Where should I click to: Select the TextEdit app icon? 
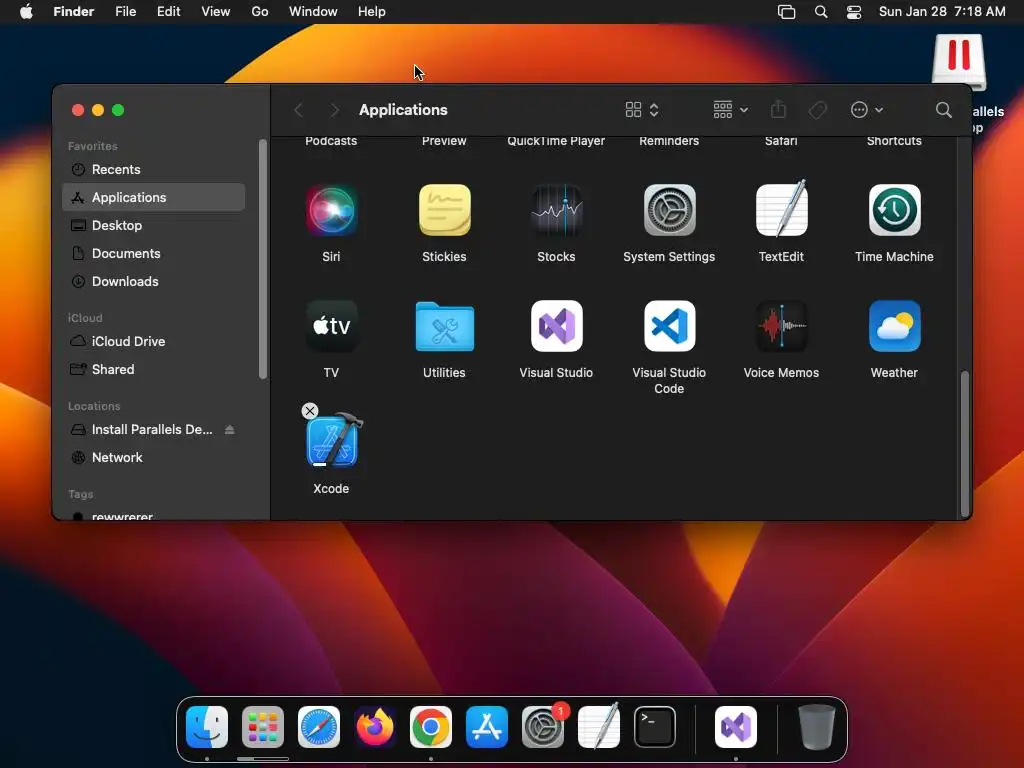click(x=782, y=209)
